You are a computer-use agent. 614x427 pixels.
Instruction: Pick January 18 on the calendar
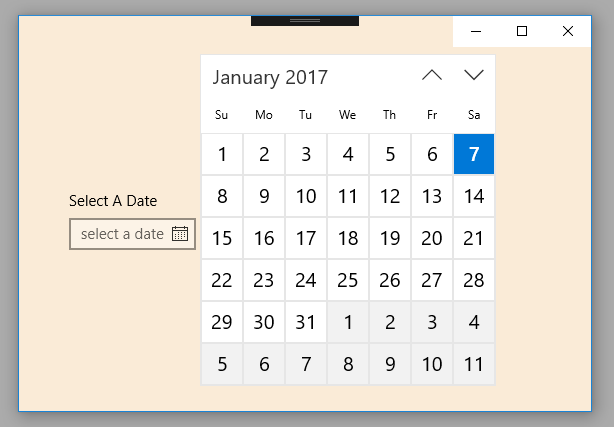[348, 238]
